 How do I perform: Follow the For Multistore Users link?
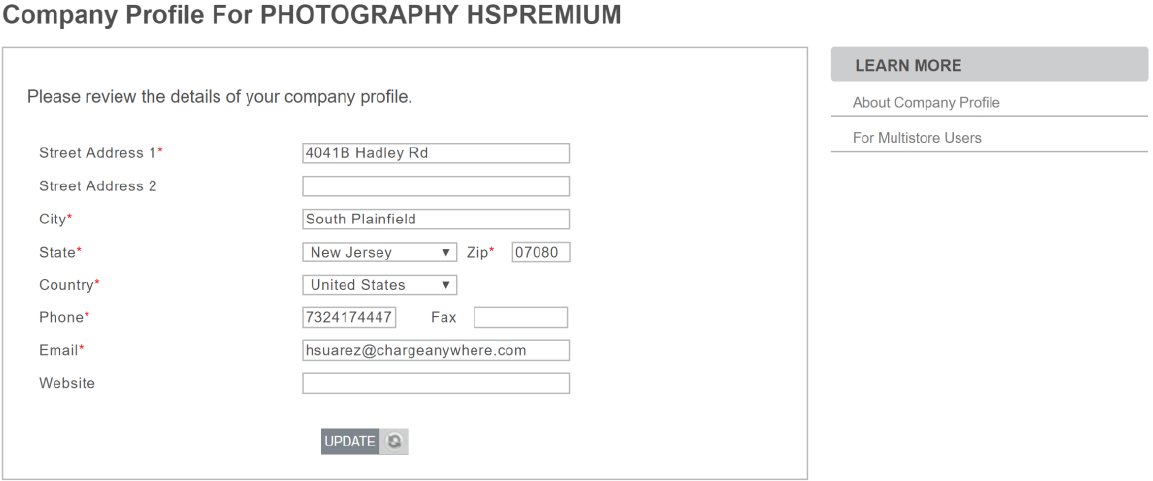click(917, 138)
